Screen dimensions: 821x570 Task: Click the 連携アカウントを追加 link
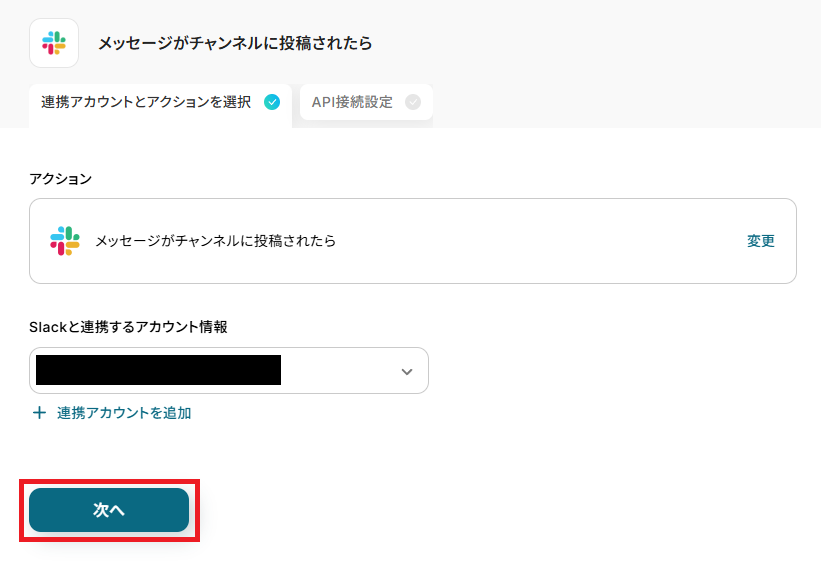(124, 413)
